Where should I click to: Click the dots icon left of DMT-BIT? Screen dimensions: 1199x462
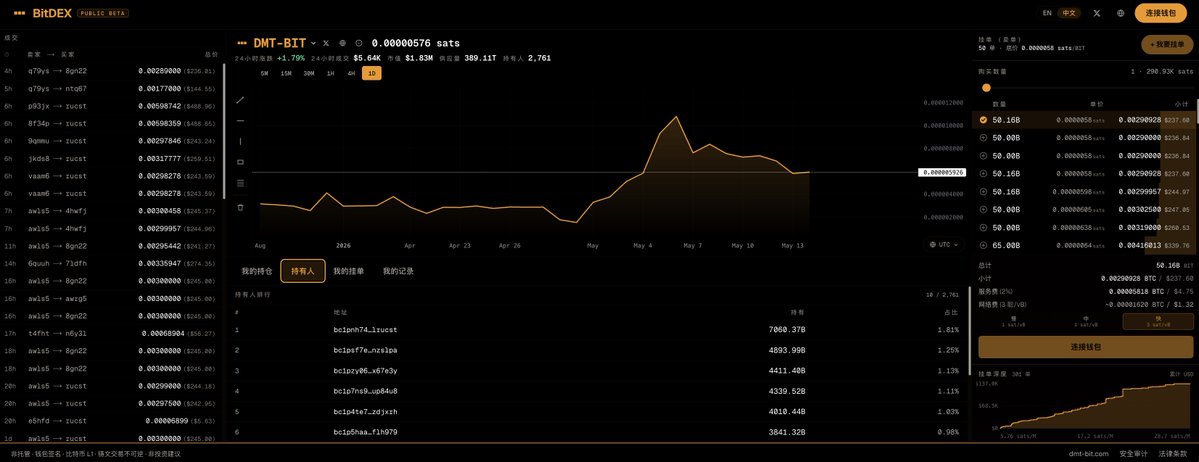(x=242, y=44)
